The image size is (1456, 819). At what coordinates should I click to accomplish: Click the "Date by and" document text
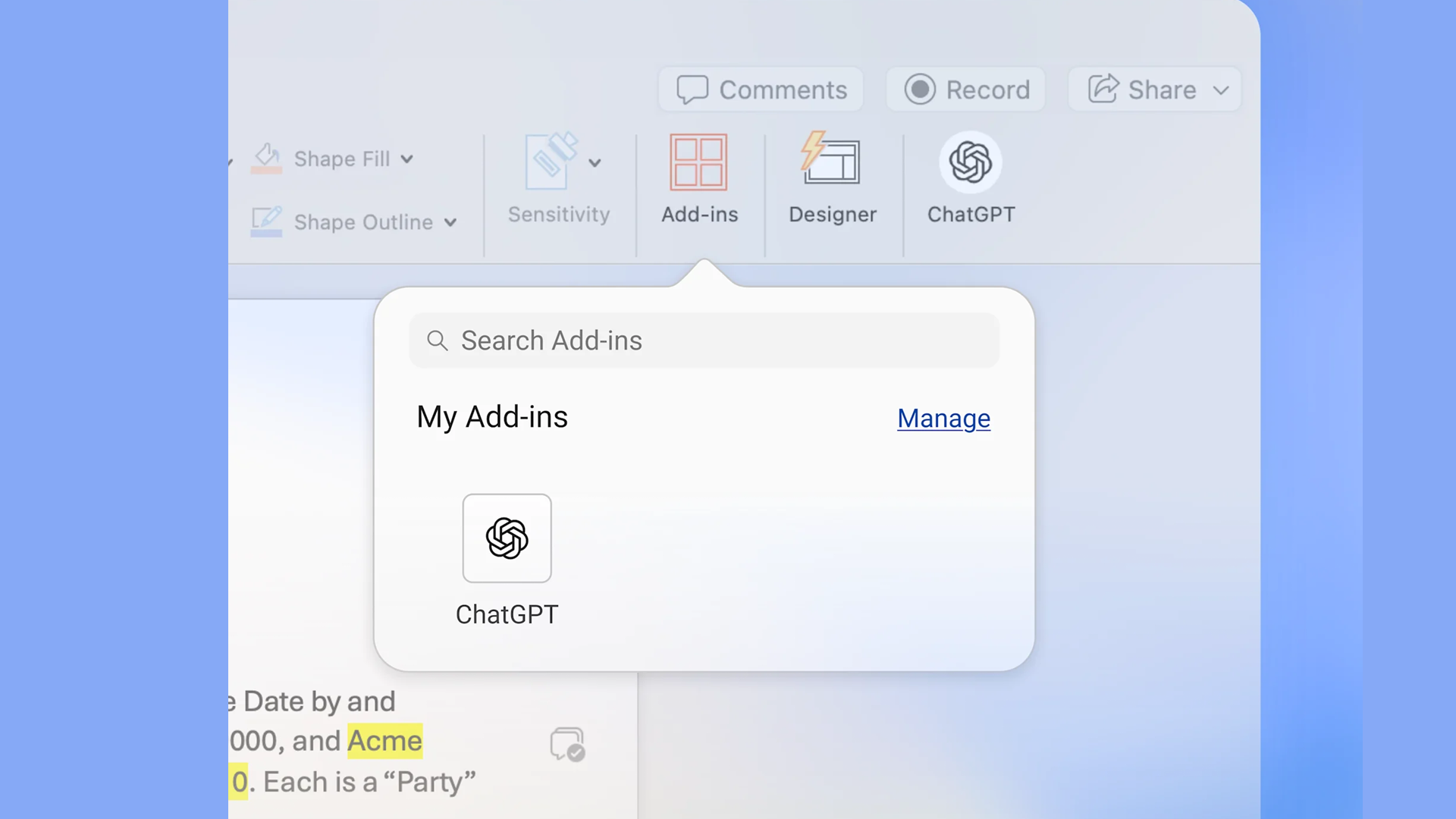point(319,702)
